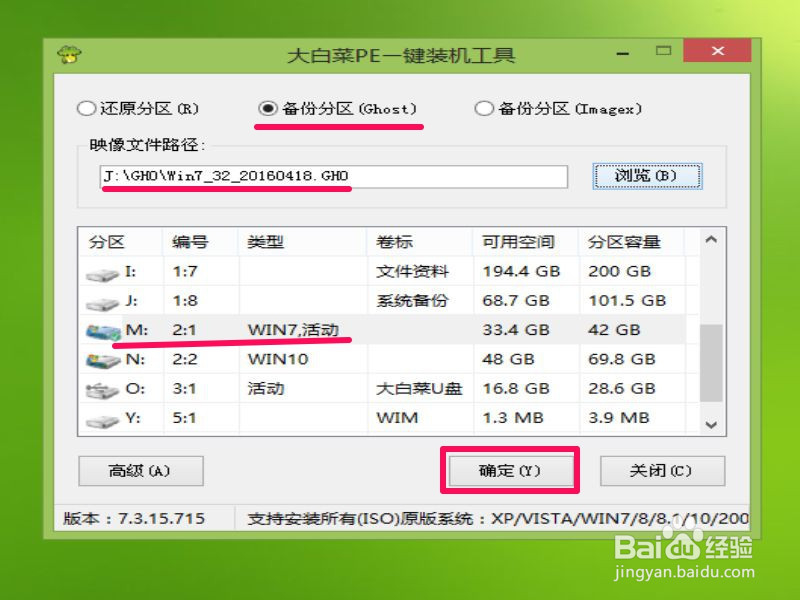The image size is (800, 600).
Task: Click the Windows drive icon for partition N:
Action: (103, 361)
